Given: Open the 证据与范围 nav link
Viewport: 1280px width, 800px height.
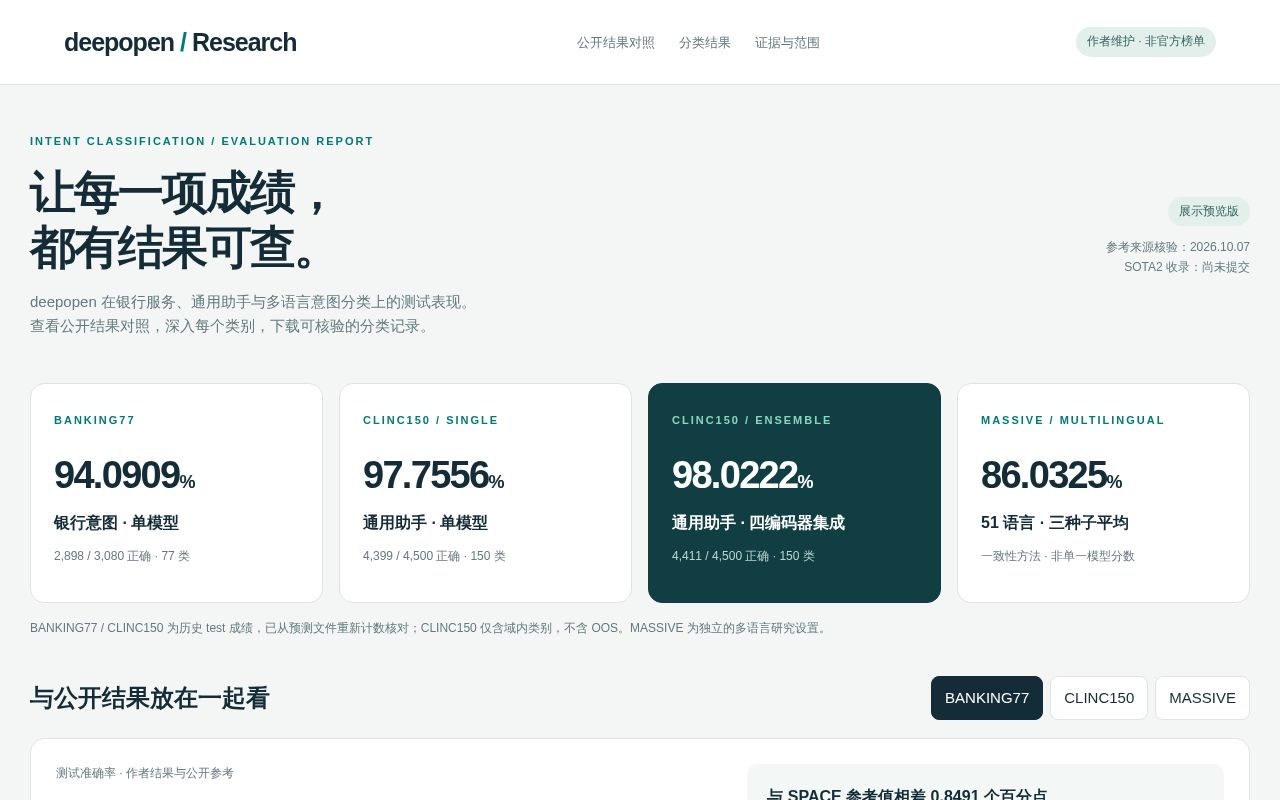Looking at the screenshot, I should [x=787, y=43].
